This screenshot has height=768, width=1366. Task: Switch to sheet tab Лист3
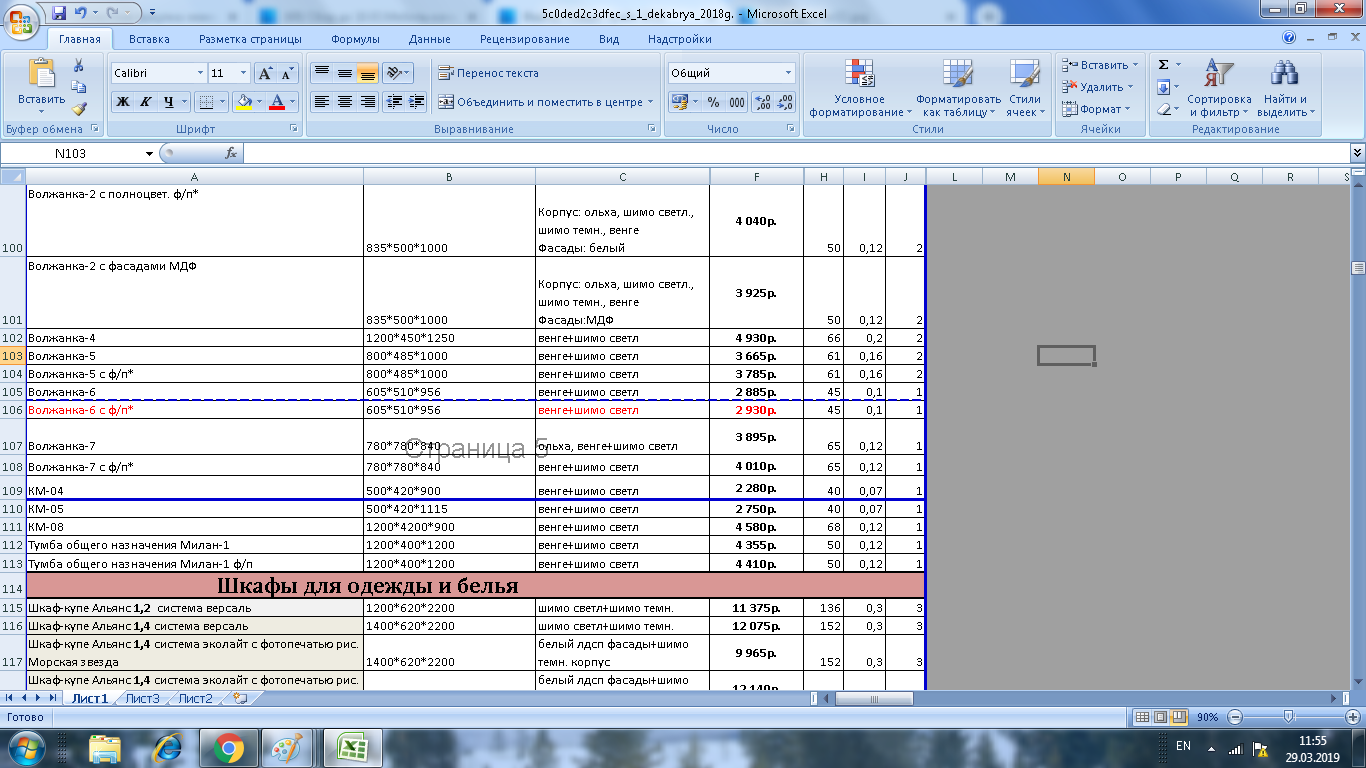point(142,699)
